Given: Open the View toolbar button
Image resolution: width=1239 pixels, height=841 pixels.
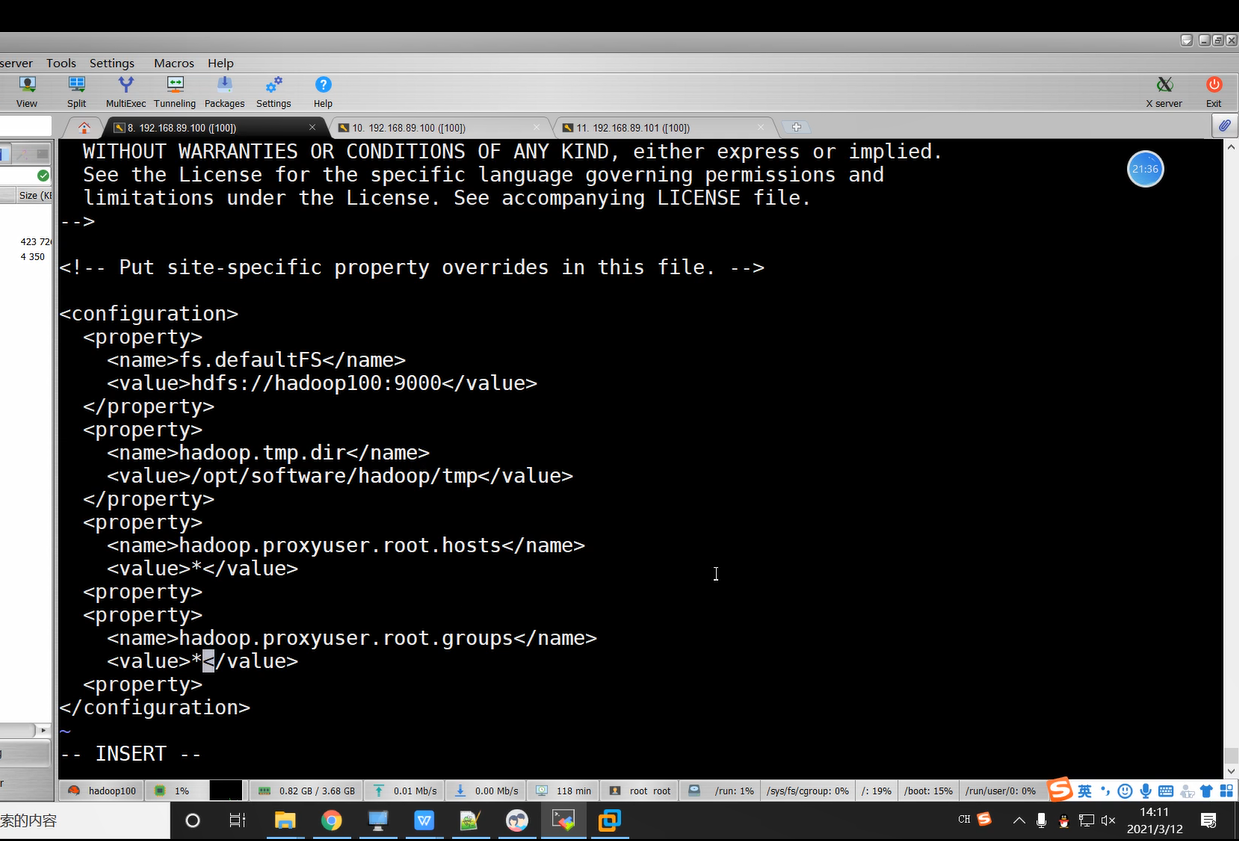Looking at the screenshot, I should point(27,92).
